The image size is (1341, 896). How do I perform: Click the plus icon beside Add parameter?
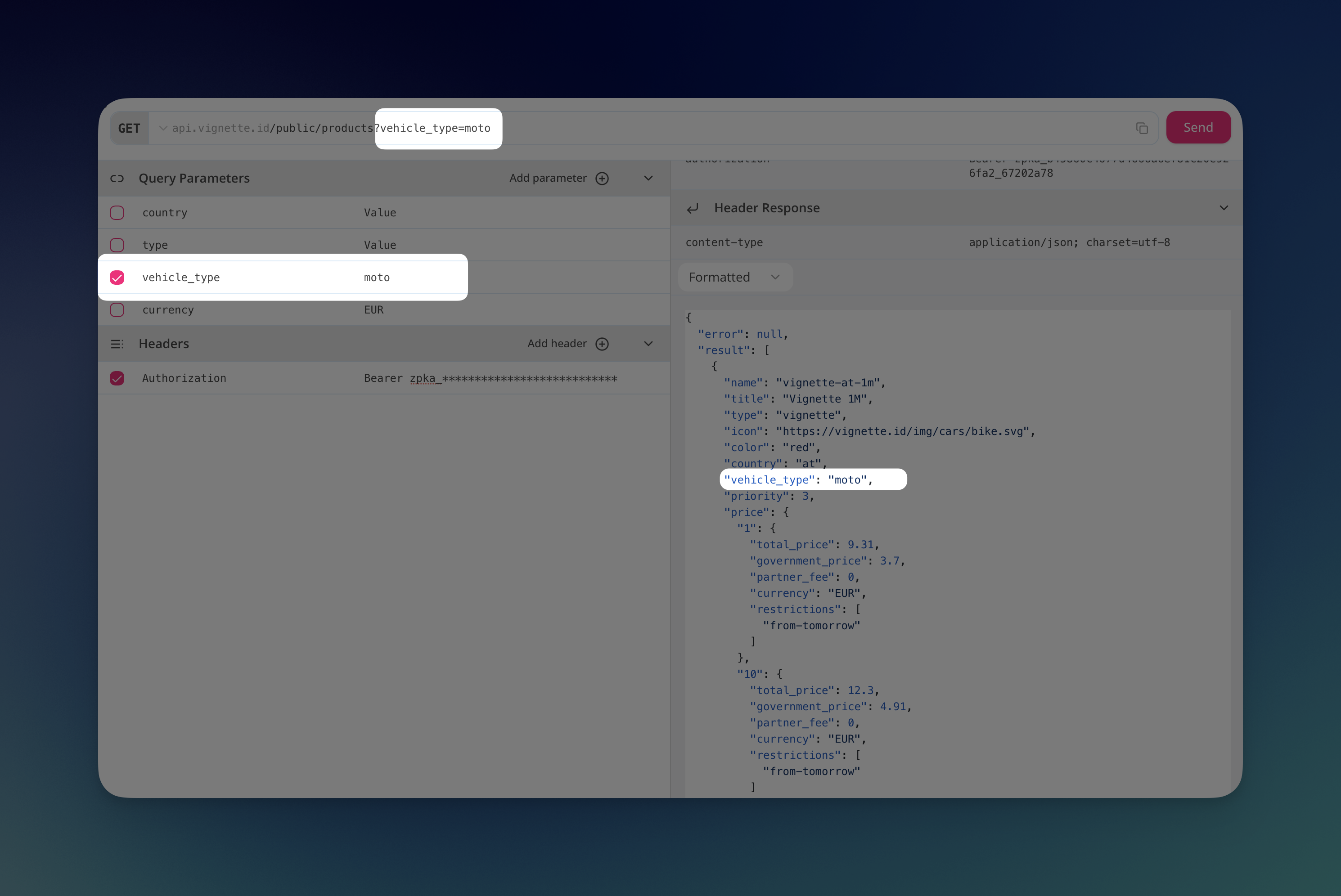[x=602, y=178]
